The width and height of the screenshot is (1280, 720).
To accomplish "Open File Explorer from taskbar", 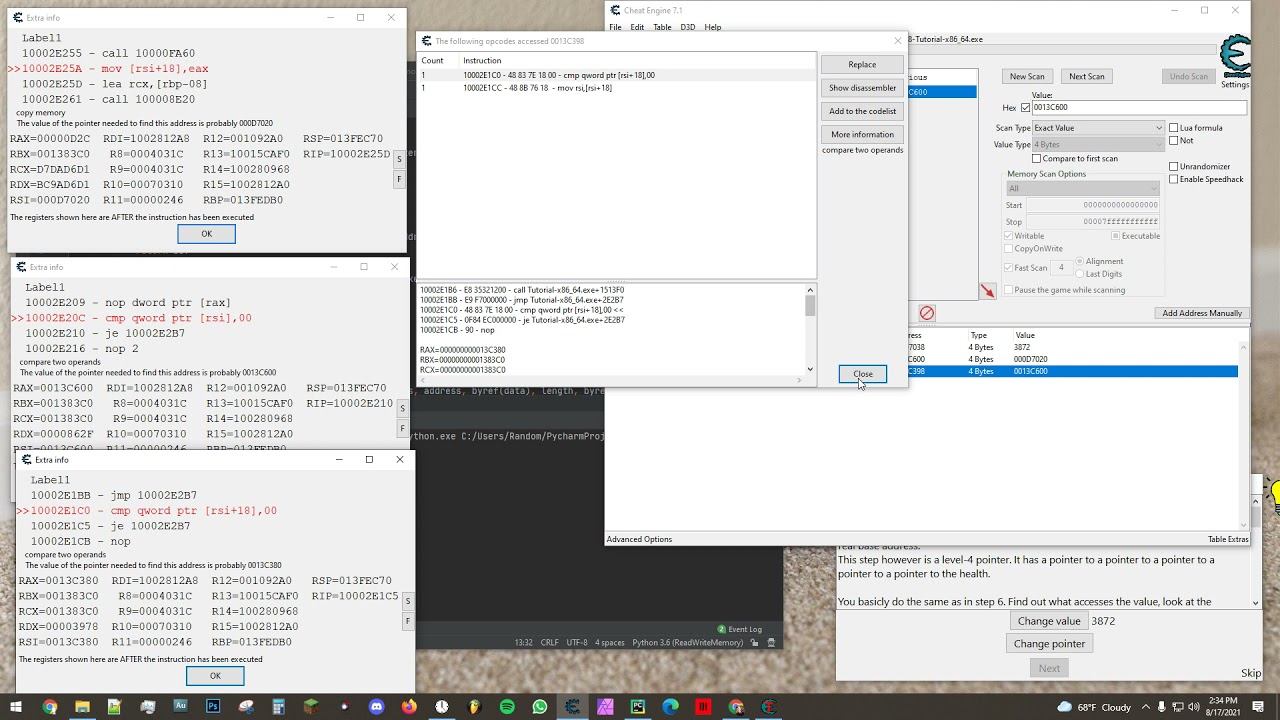I will click(x=82, y=707).
